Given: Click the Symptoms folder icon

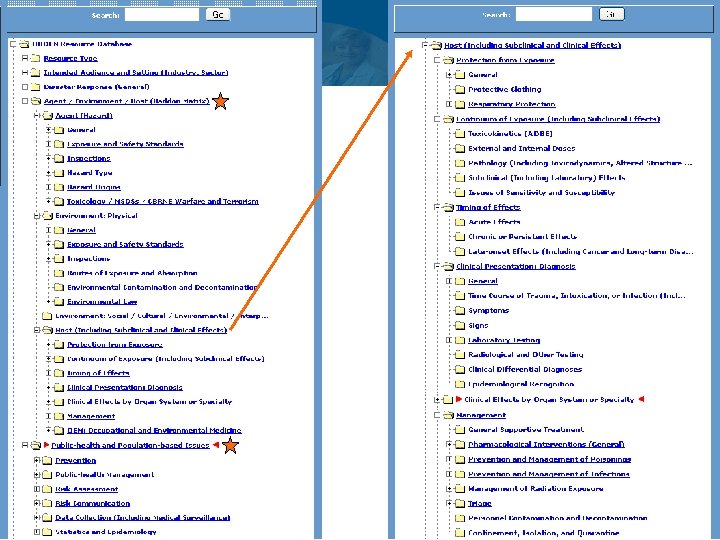Looking at the screenshot, I should (460, 310).
